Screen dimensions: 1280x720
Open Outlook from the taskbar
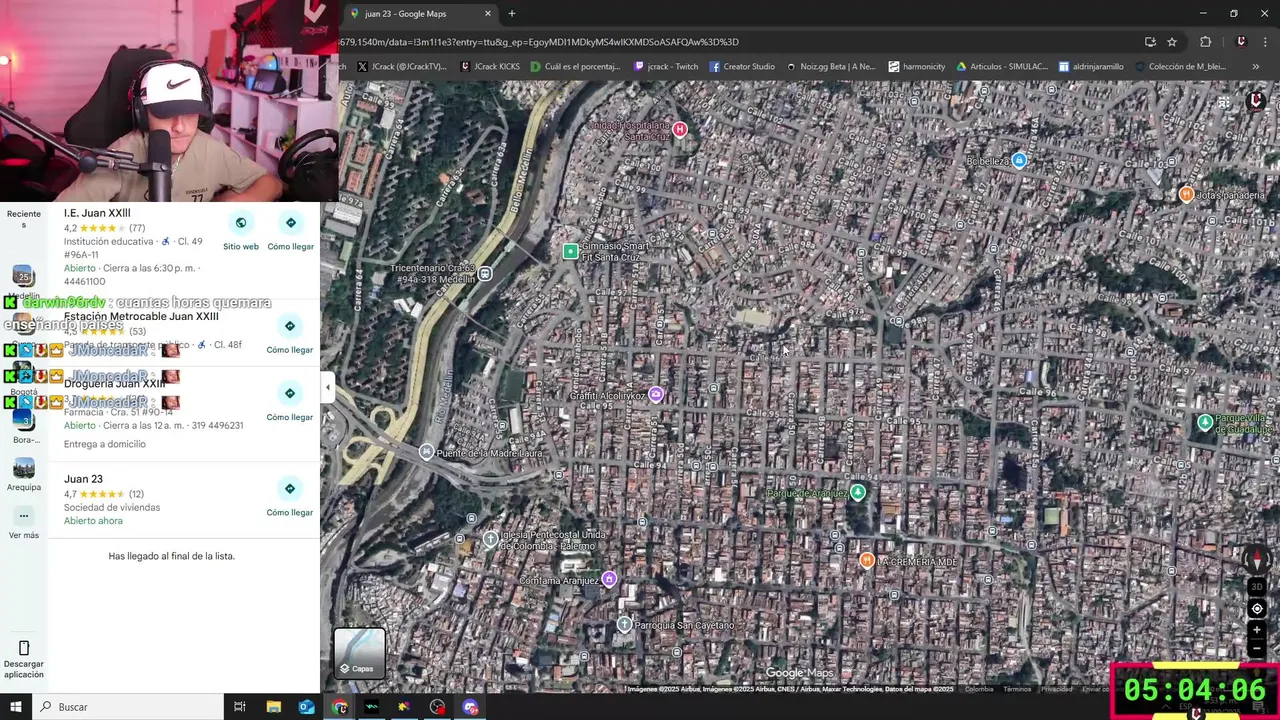click(306, 707)
